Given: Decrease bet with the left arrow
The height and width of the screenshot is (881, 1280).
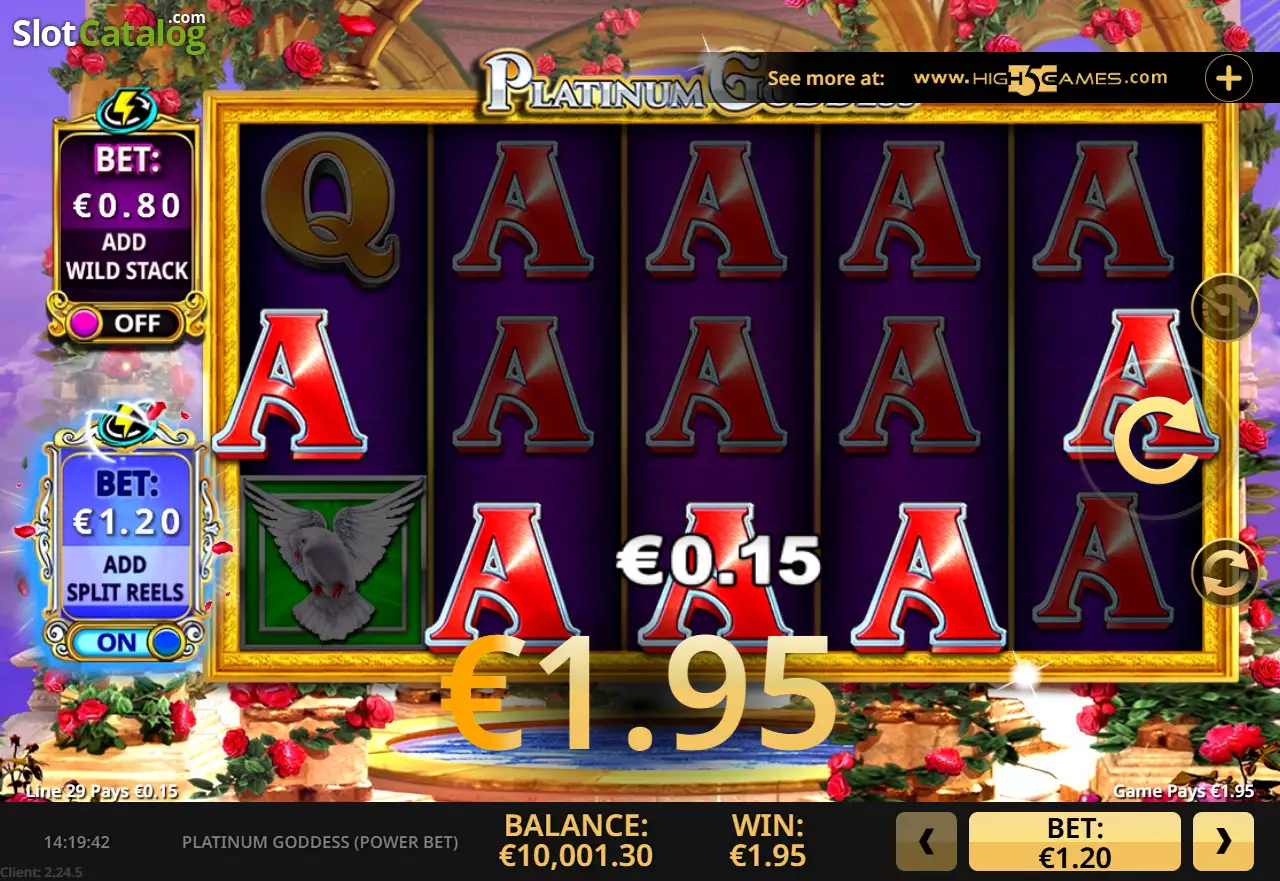Looking at the screenshot, I should tap(926, 842).
